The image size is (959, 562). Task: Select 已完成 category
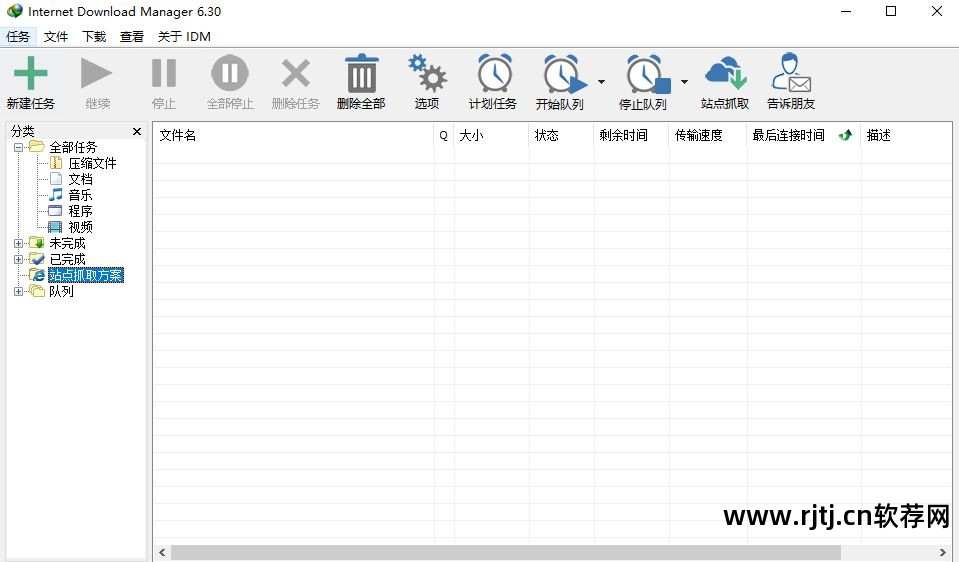[67, 259]
